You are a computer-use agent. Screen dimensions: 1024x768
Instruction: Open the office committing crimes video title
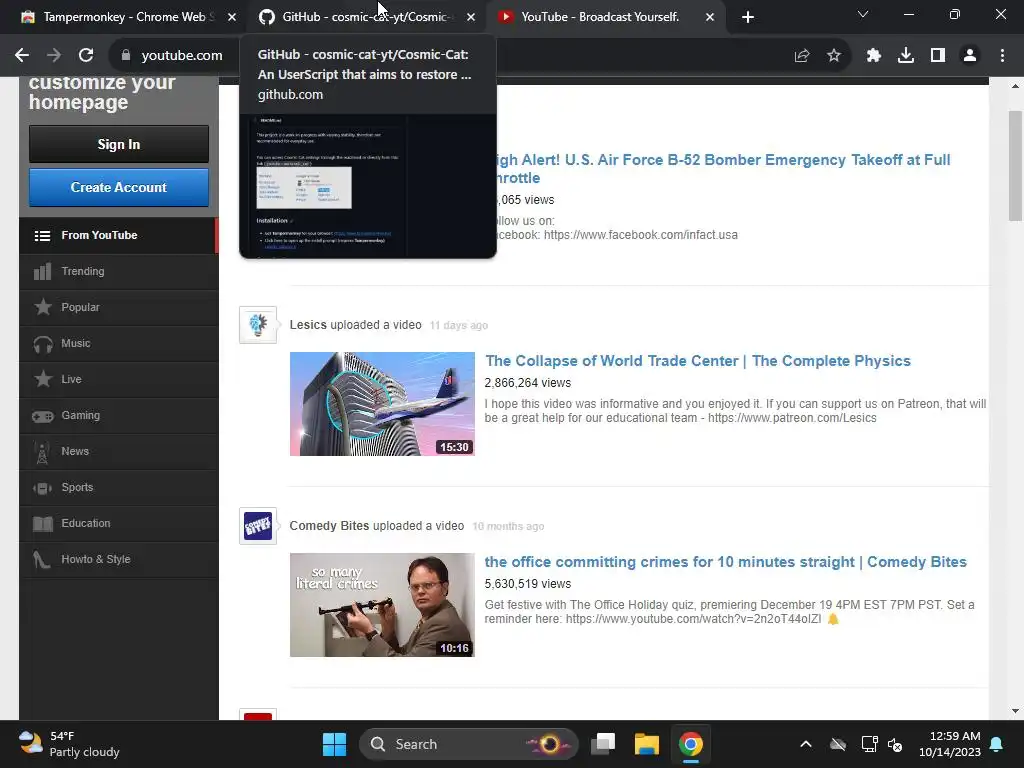point(726,562)
